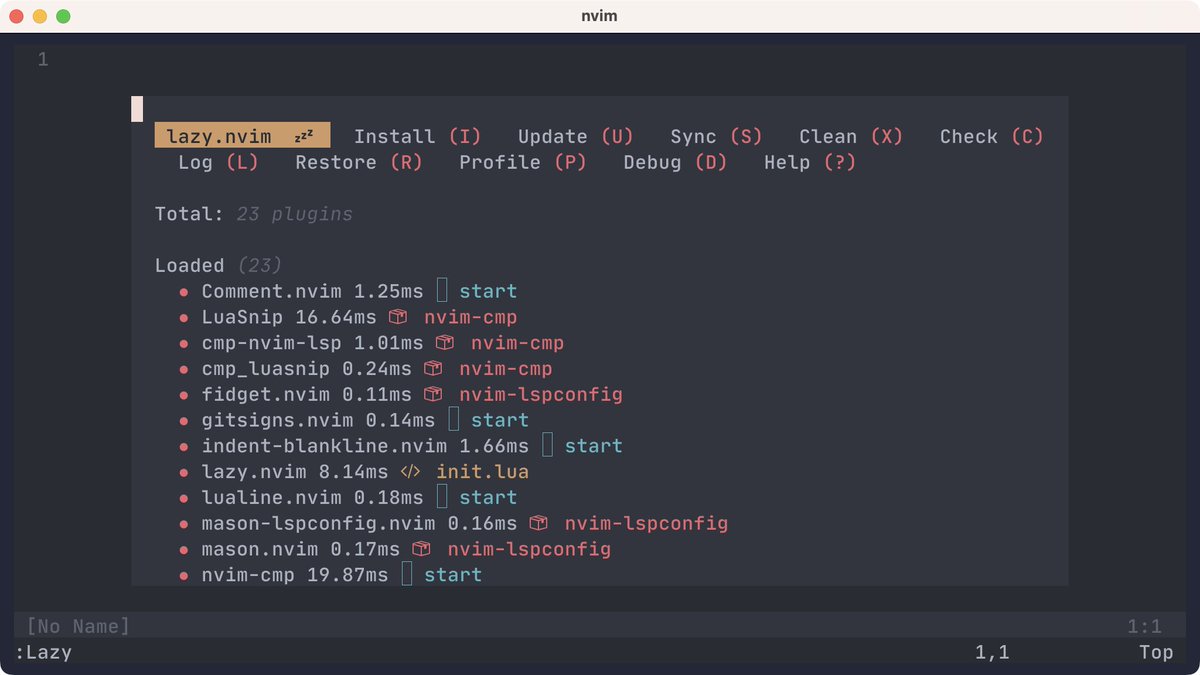Select mason.nvim plugin name
This screenshot has height=675, width=1200.
[260, 549]
